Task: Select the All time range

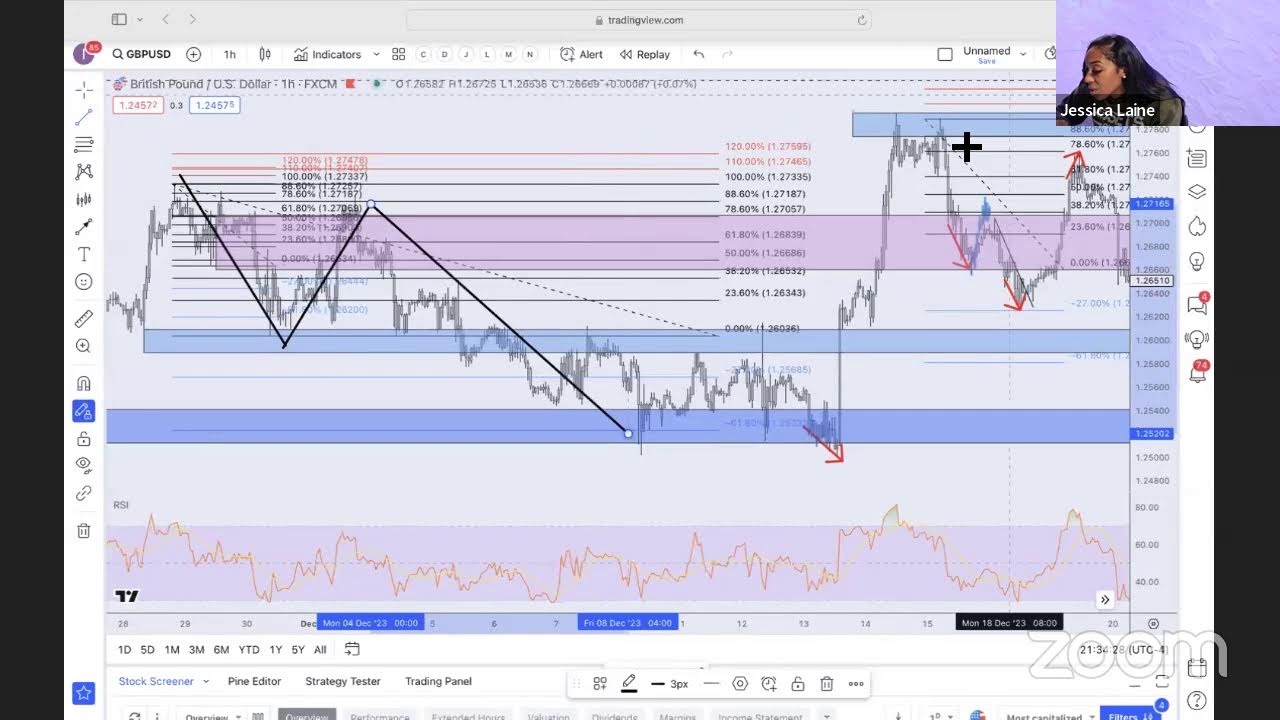Action: tap(320, 650)
